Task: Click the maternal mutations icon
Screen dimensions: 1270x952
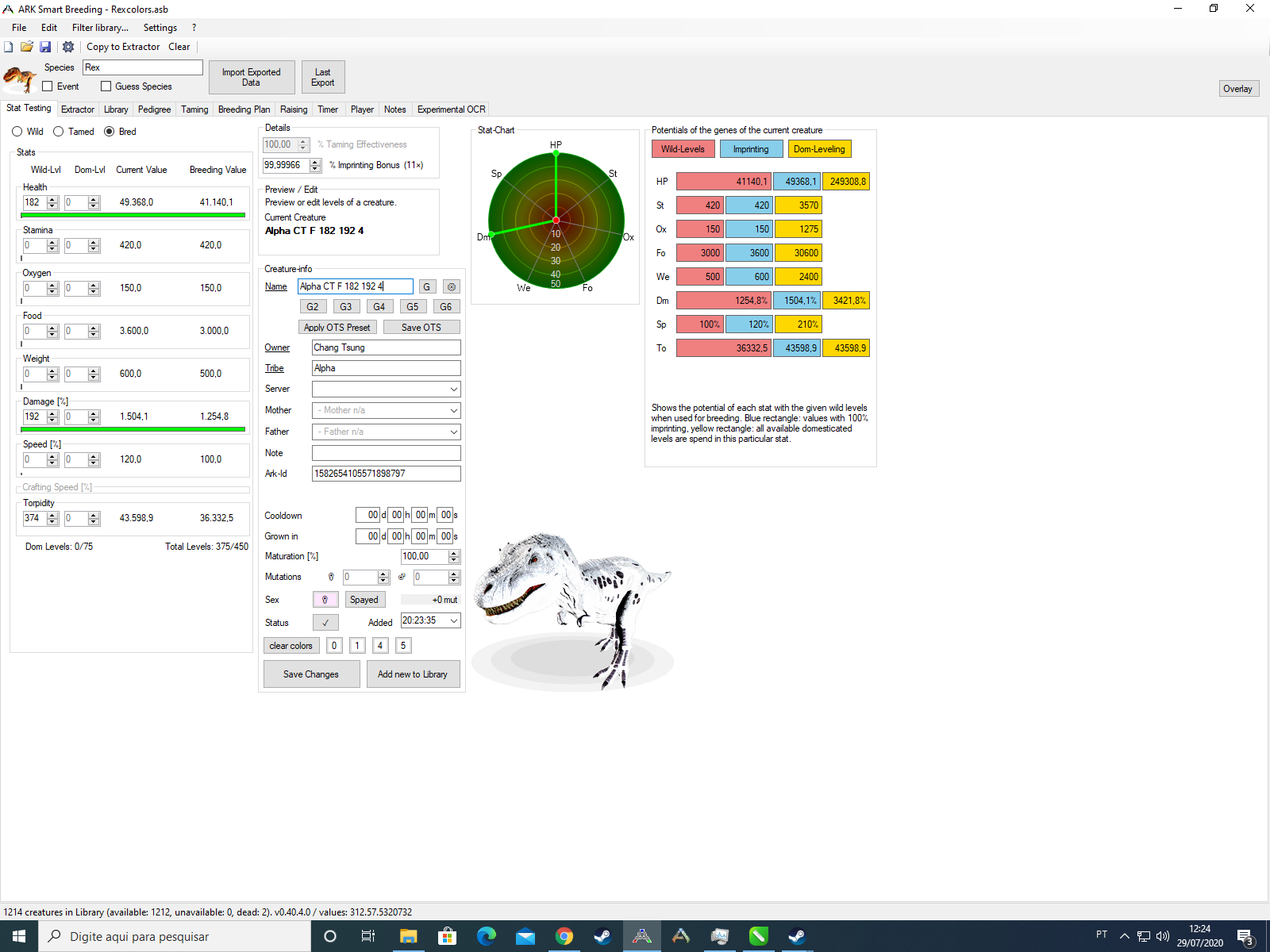Action: 331,577
